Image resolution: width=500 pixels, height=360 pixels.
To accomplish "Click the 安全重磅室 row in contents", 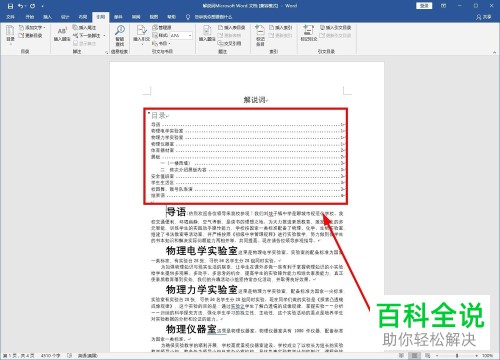I will point(247,176).
